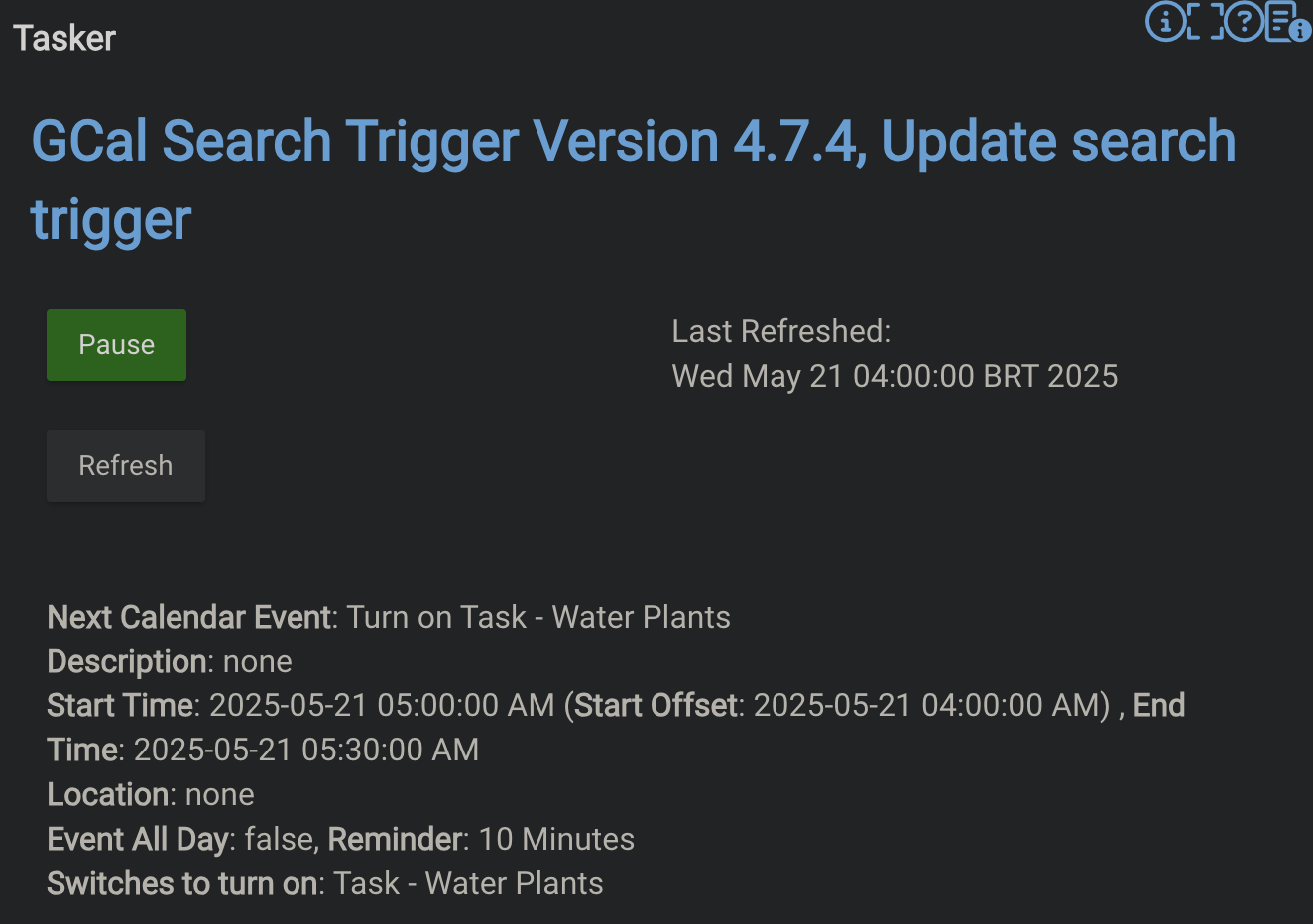Screen dimensions: 1313x924
Task: Click the Description: none line
Action: (x=170, y=661)
